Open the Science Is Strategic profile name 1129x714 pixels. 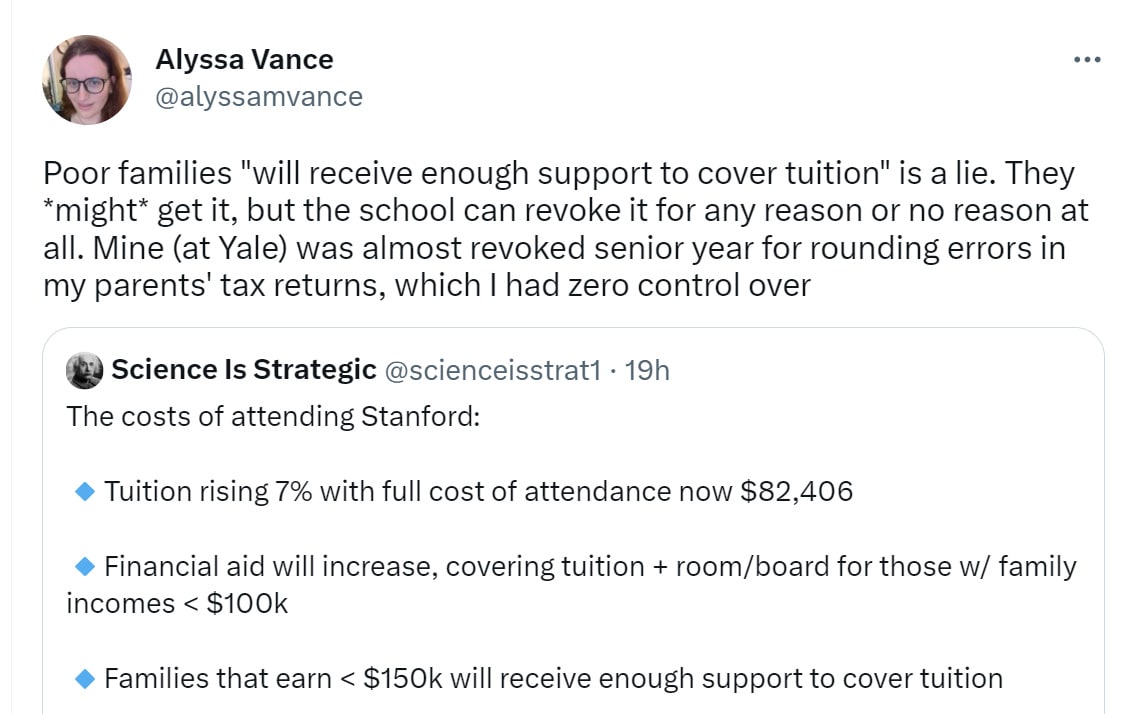243,370
